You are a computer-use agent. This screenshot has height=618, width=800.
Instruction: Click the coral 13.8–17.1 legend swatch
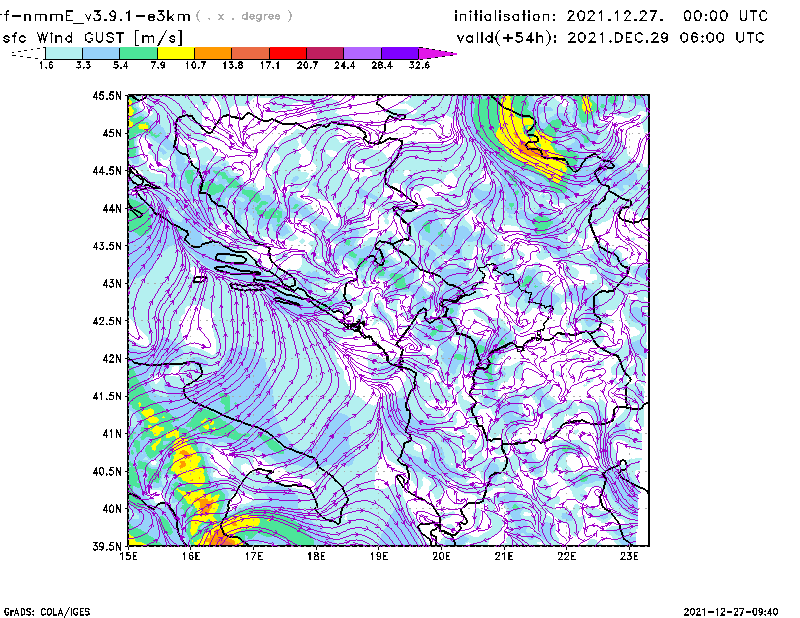251,53
